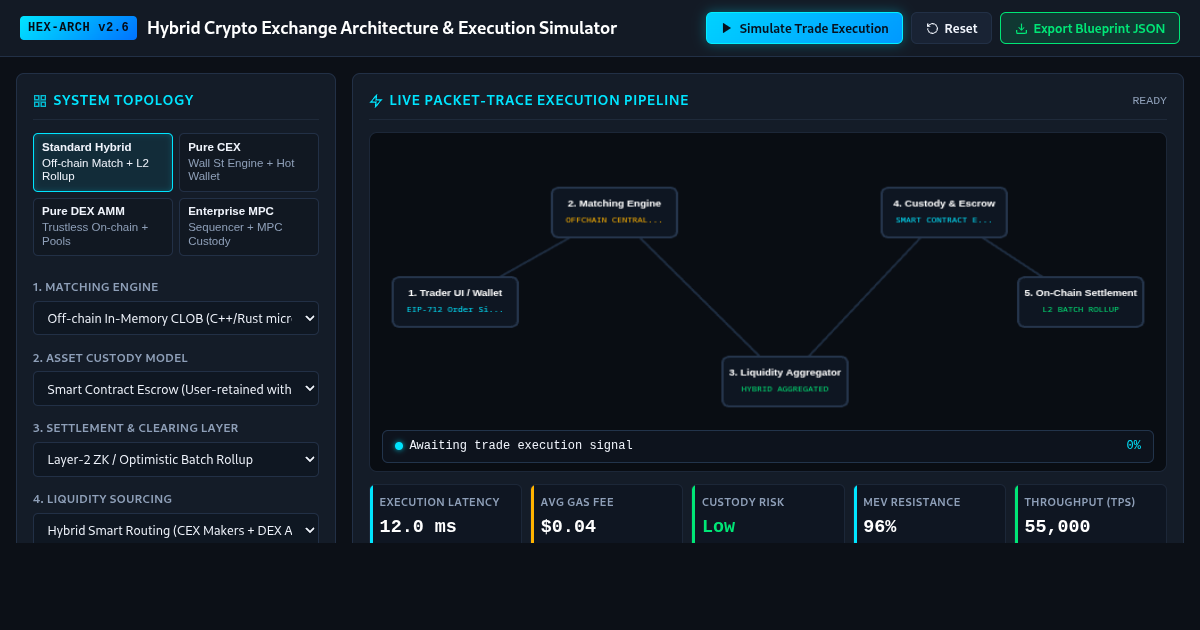The height and width of the screenshot is (630, 1200).
Task: Click the 1. Matching Engine section label
Action: [95, 287]
